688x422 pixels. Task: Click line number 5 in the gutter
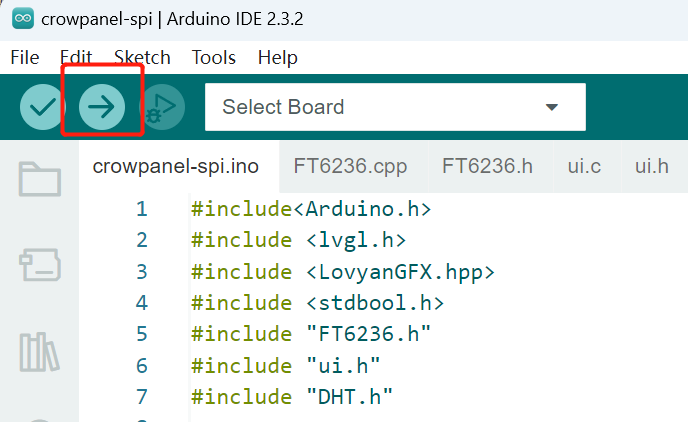(x=142, y=334)
